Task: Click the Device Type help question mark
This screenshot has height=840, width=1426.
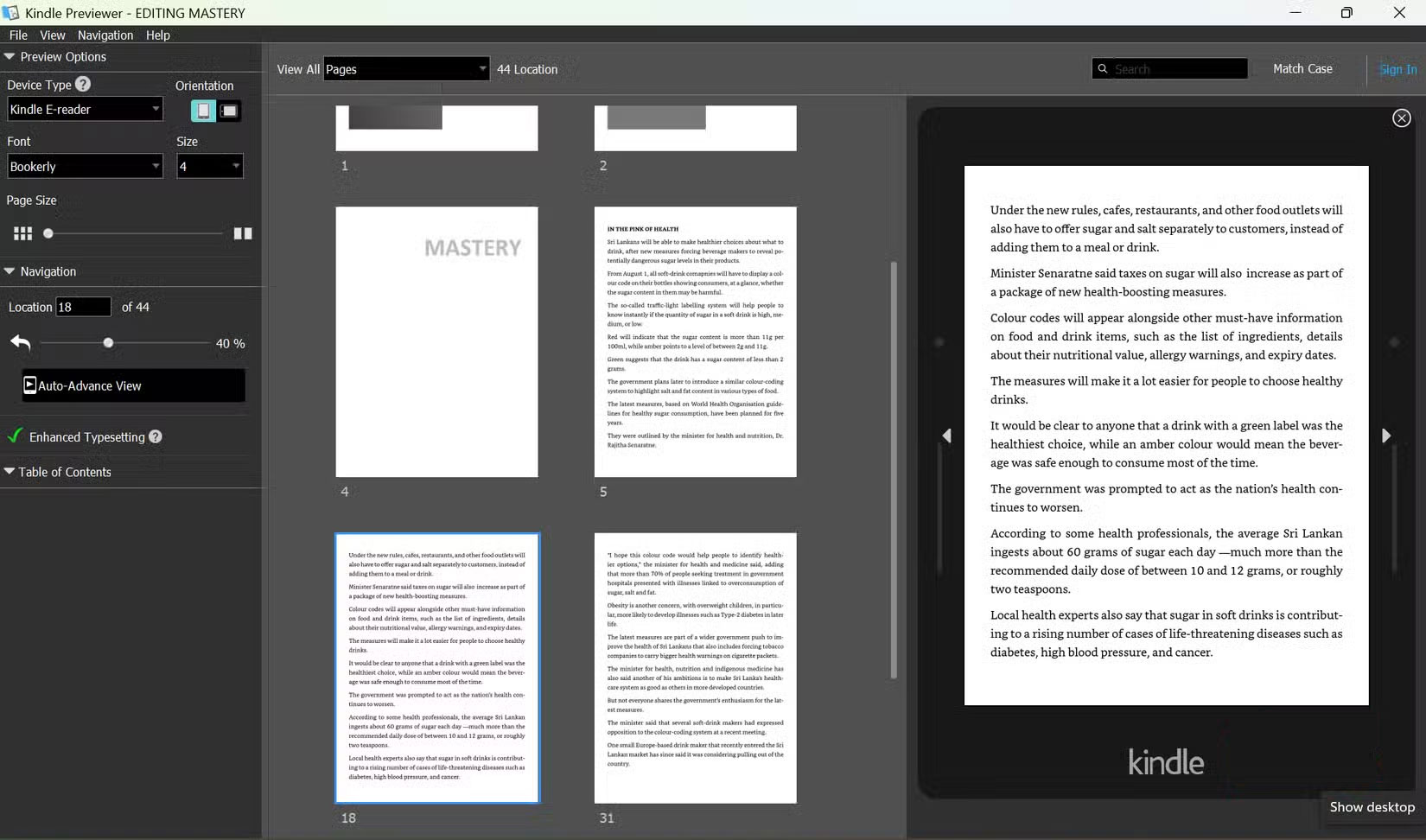Action: point(82,84)
